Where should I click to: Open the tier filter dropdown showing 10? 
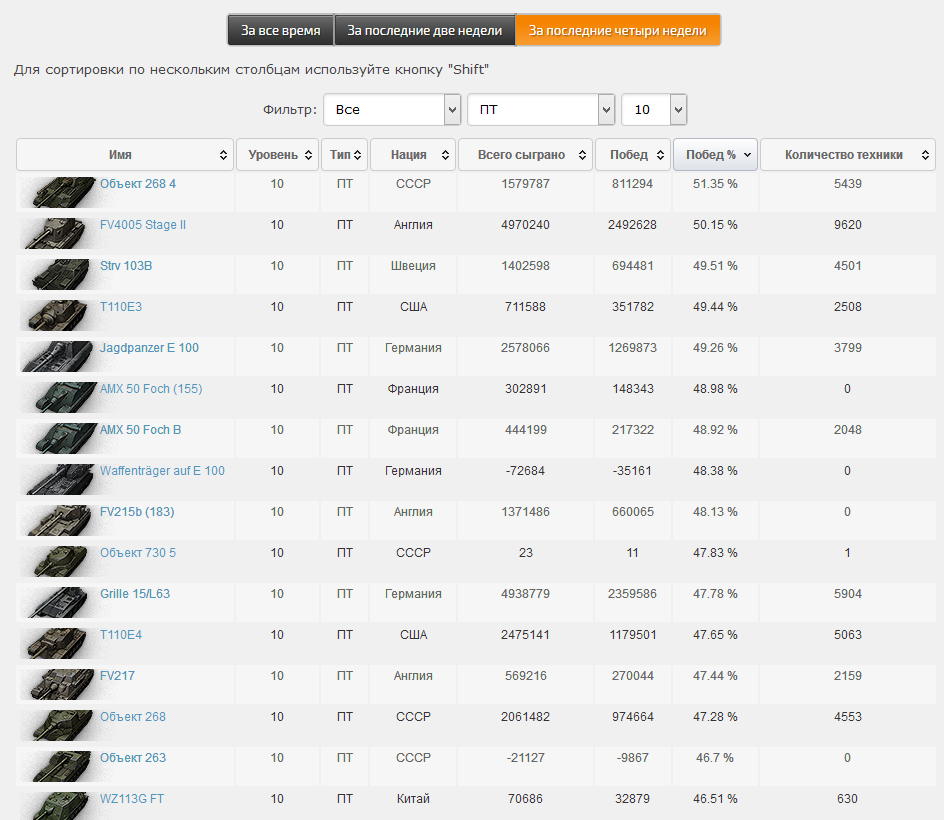tap(653, 109)
